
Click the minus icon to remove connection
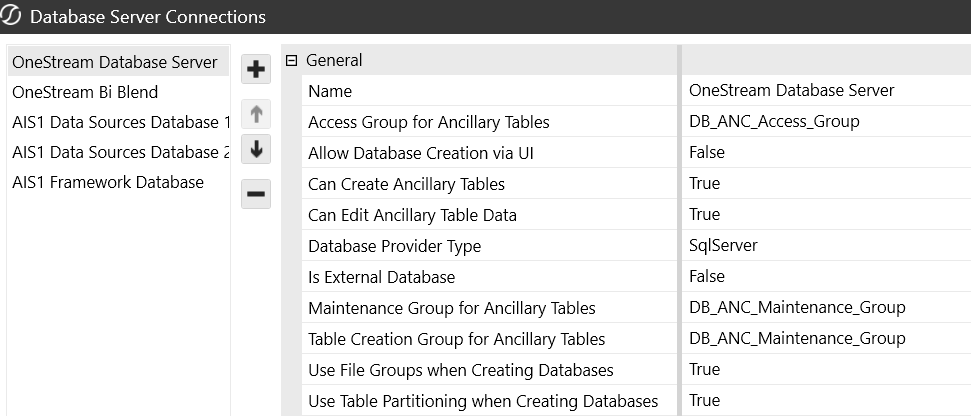256,194
